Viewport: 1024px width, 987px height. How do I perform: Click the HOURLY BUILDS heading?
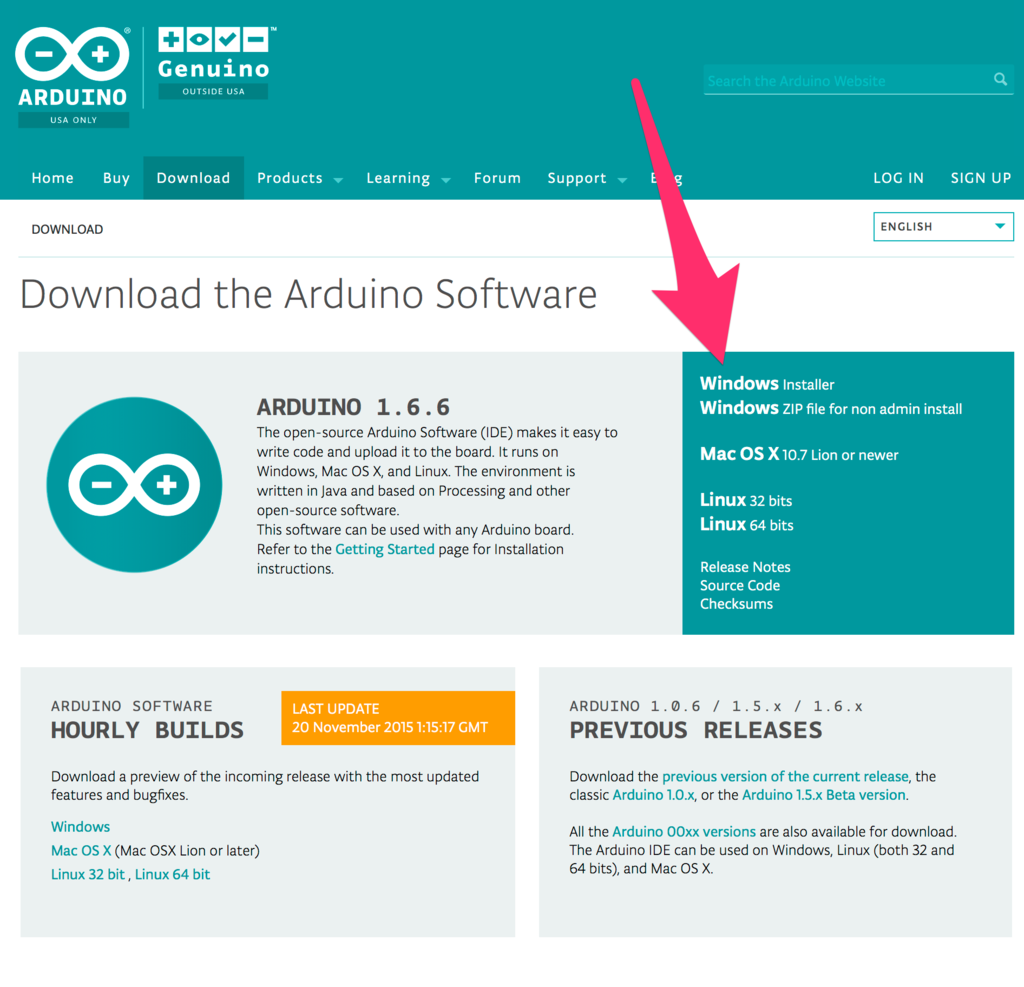click(x=147, y=730)
